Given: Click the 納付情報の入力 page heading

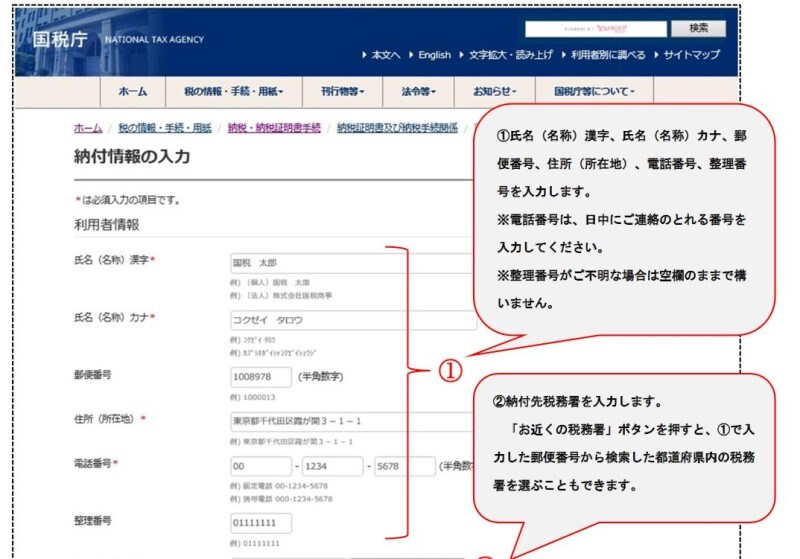Looking at the screenshot, I should click(132, 156).
